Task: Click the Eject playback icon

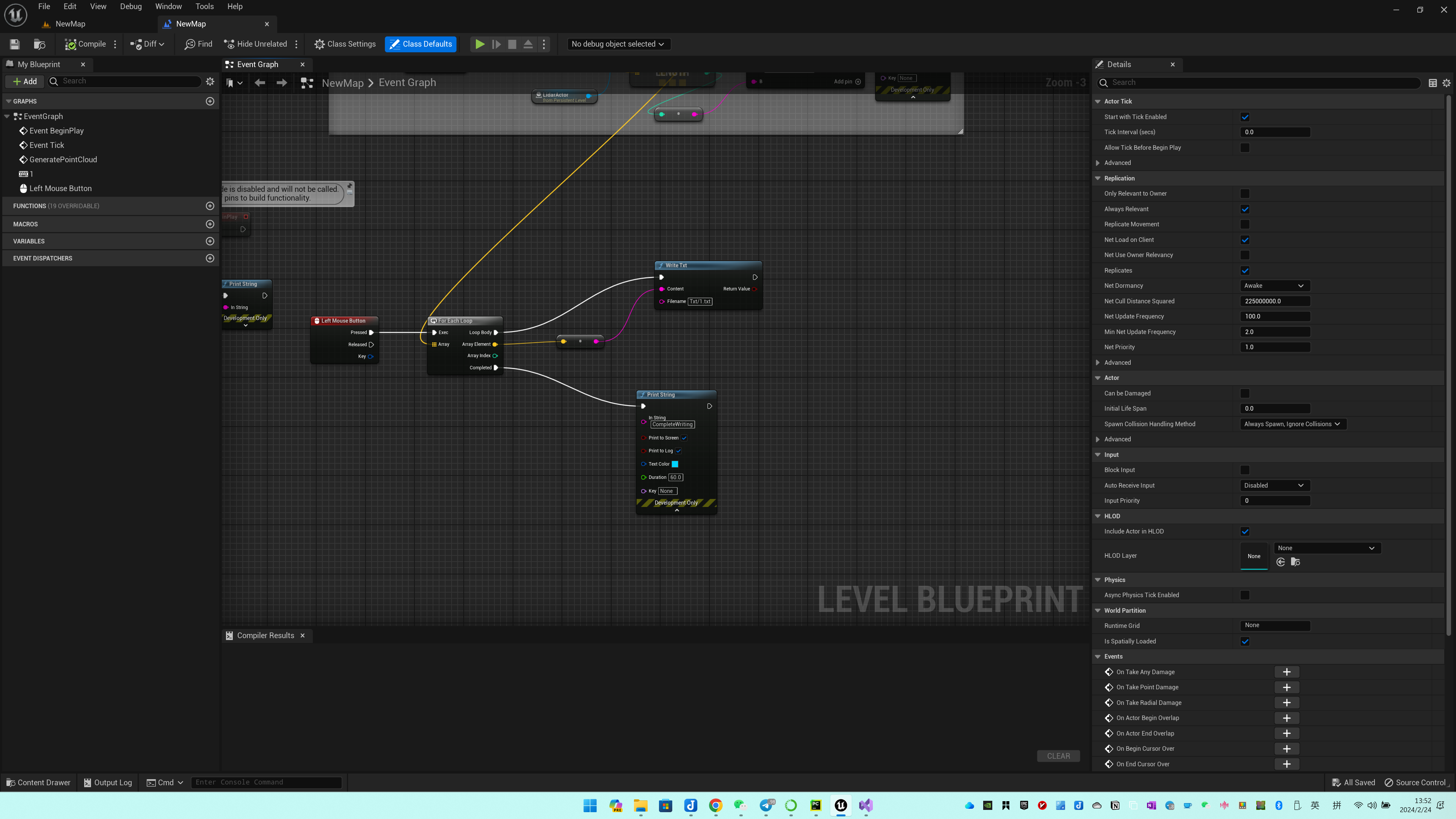Action: tap(528, 44)
